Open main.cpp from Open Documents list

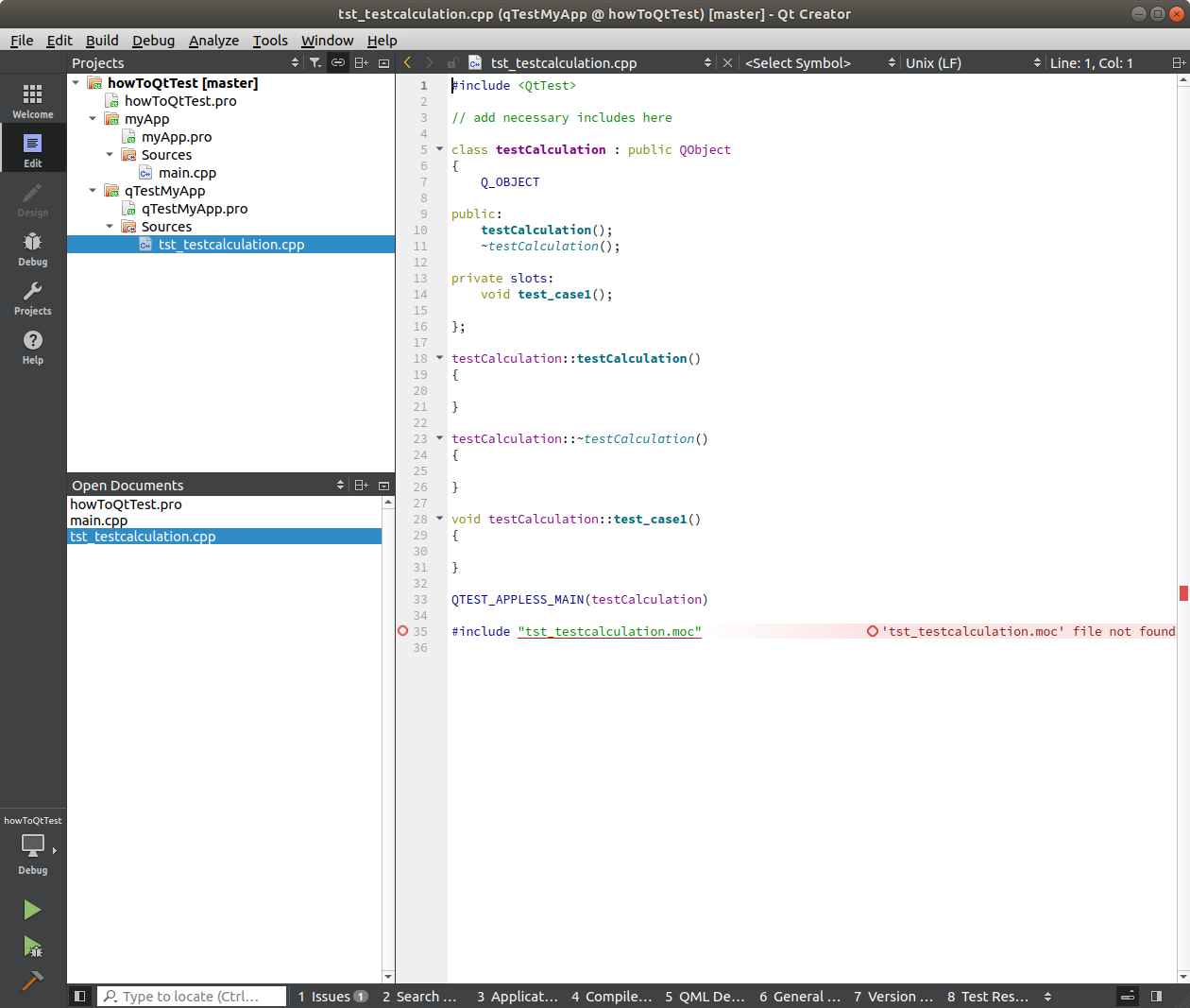point(99,521)
